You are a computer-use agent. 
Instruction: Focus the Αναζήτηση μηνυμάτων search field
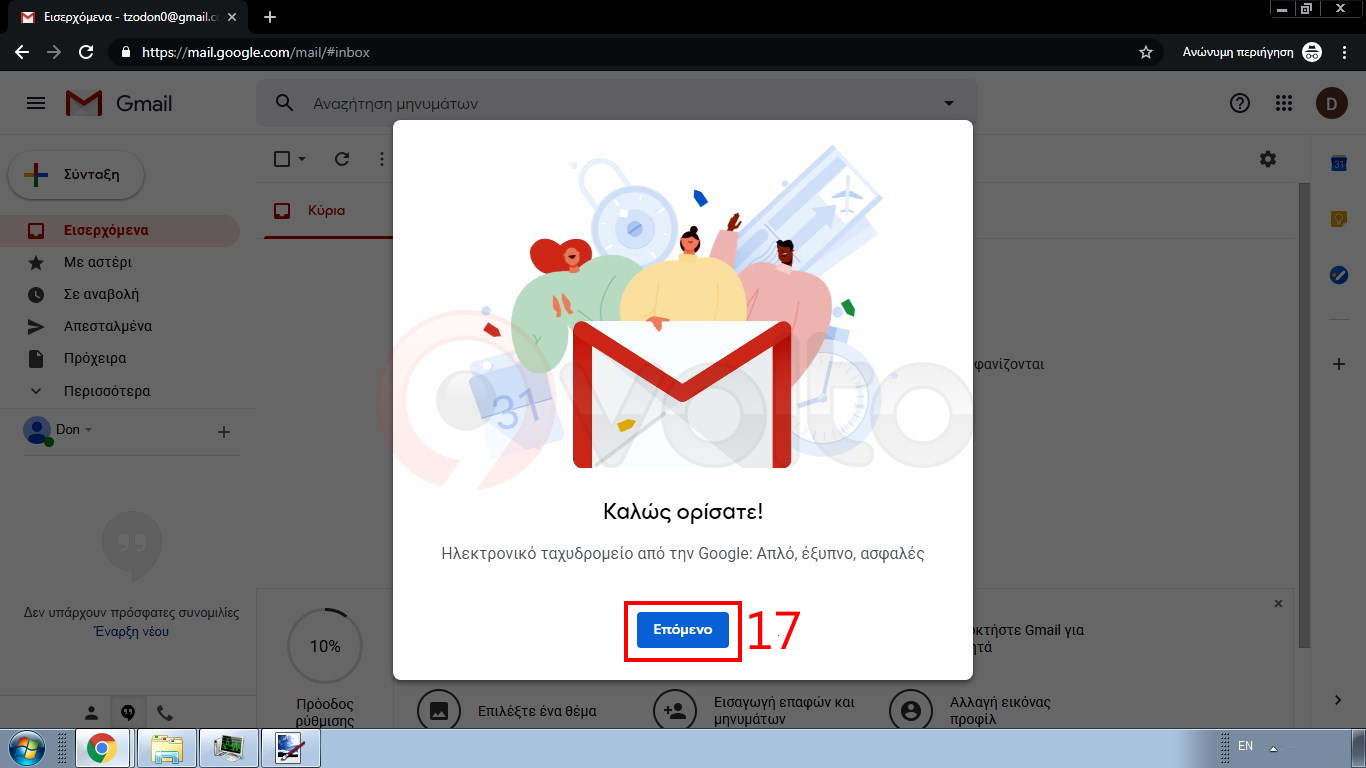[x=620, y=103]
